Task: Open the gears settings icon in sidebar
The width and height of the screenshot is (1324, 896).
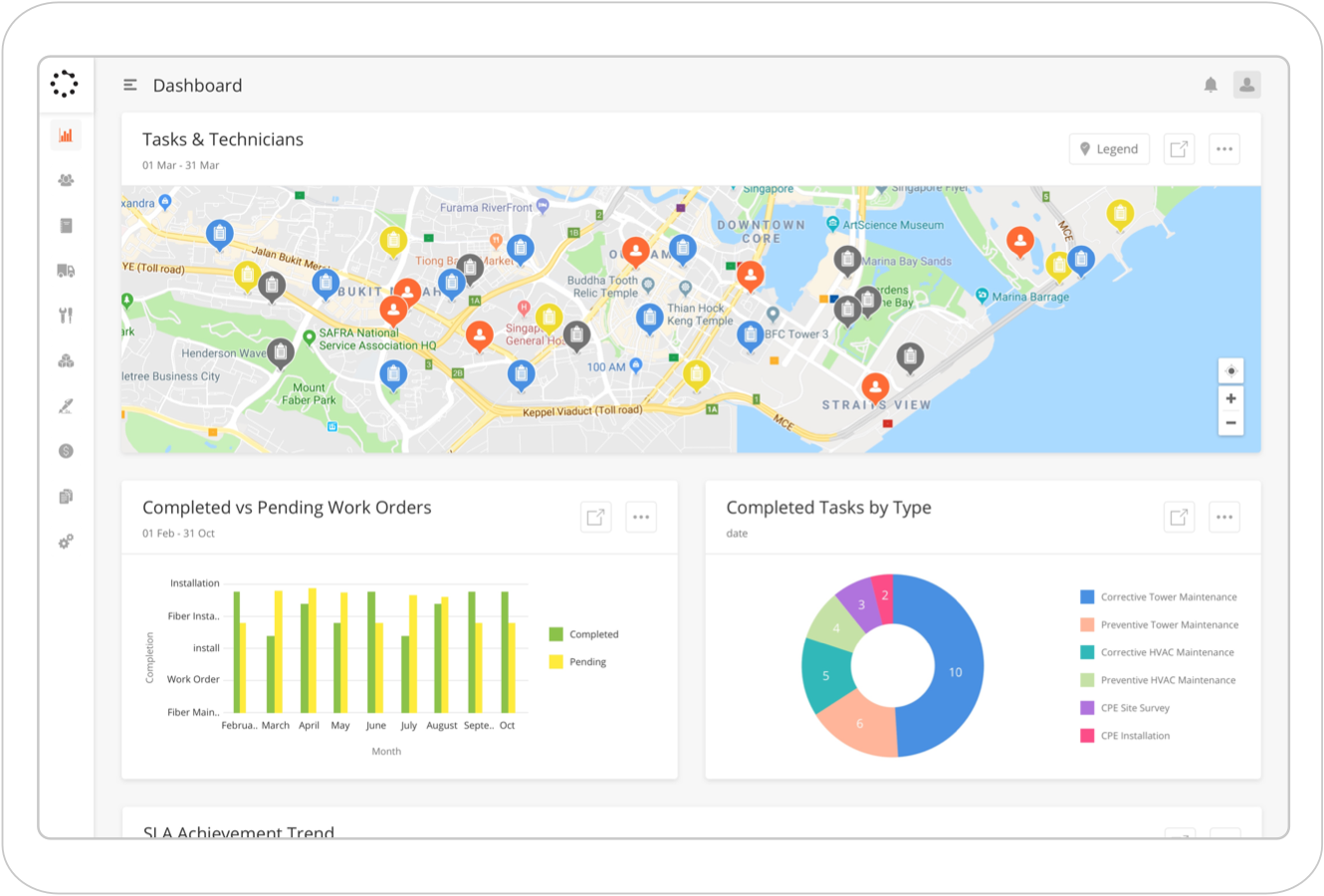Action: pyautogui.click(x=66, y=542)
